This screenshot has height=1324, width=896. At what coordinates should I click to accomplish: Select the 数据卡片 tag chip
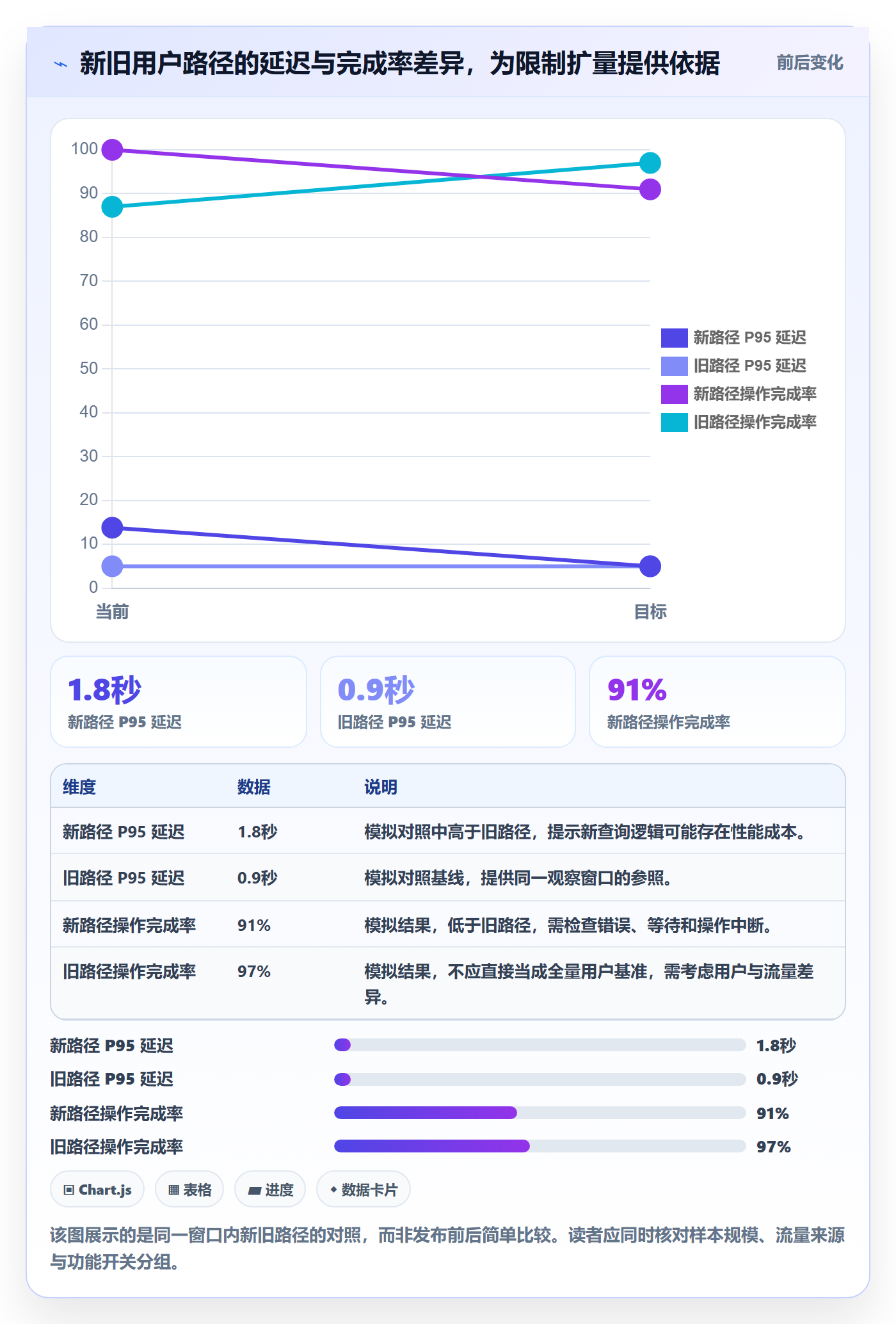tap(364, 1190)
